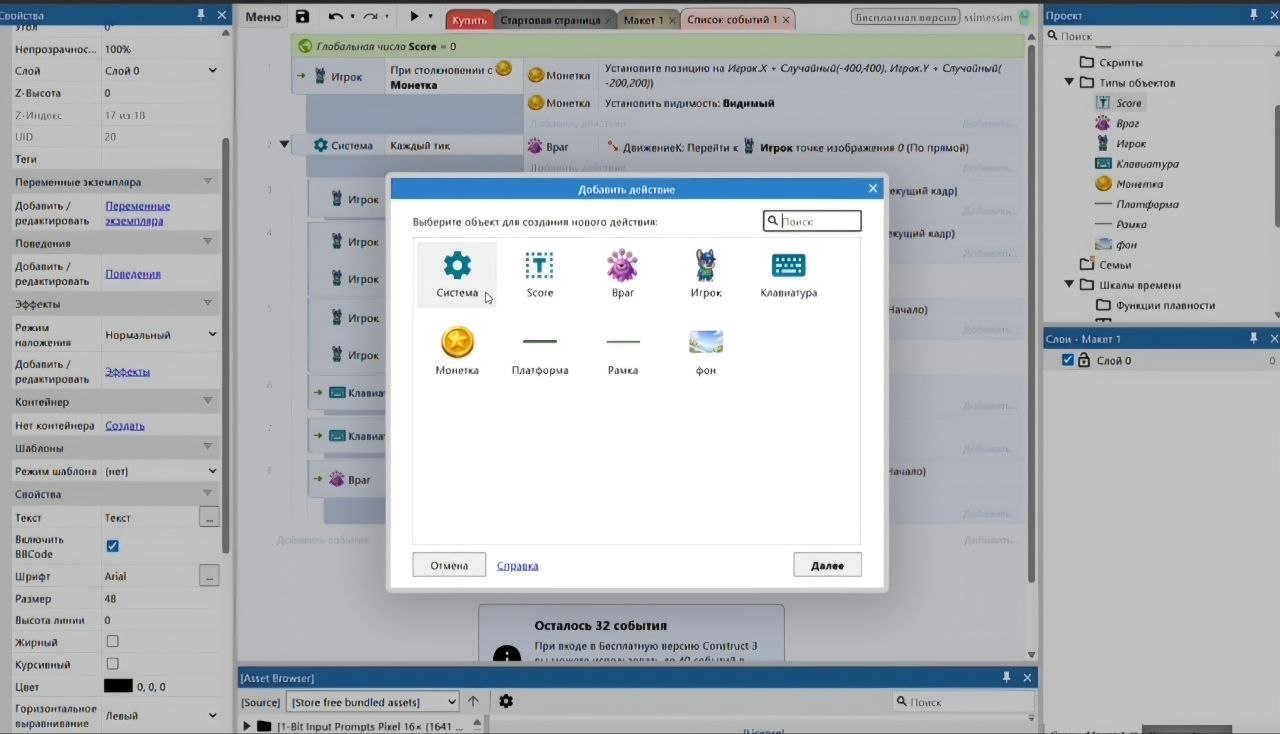The image size is (1280, 734).
Task: Click Отмена to cancel the dialog
Action: 449,565
